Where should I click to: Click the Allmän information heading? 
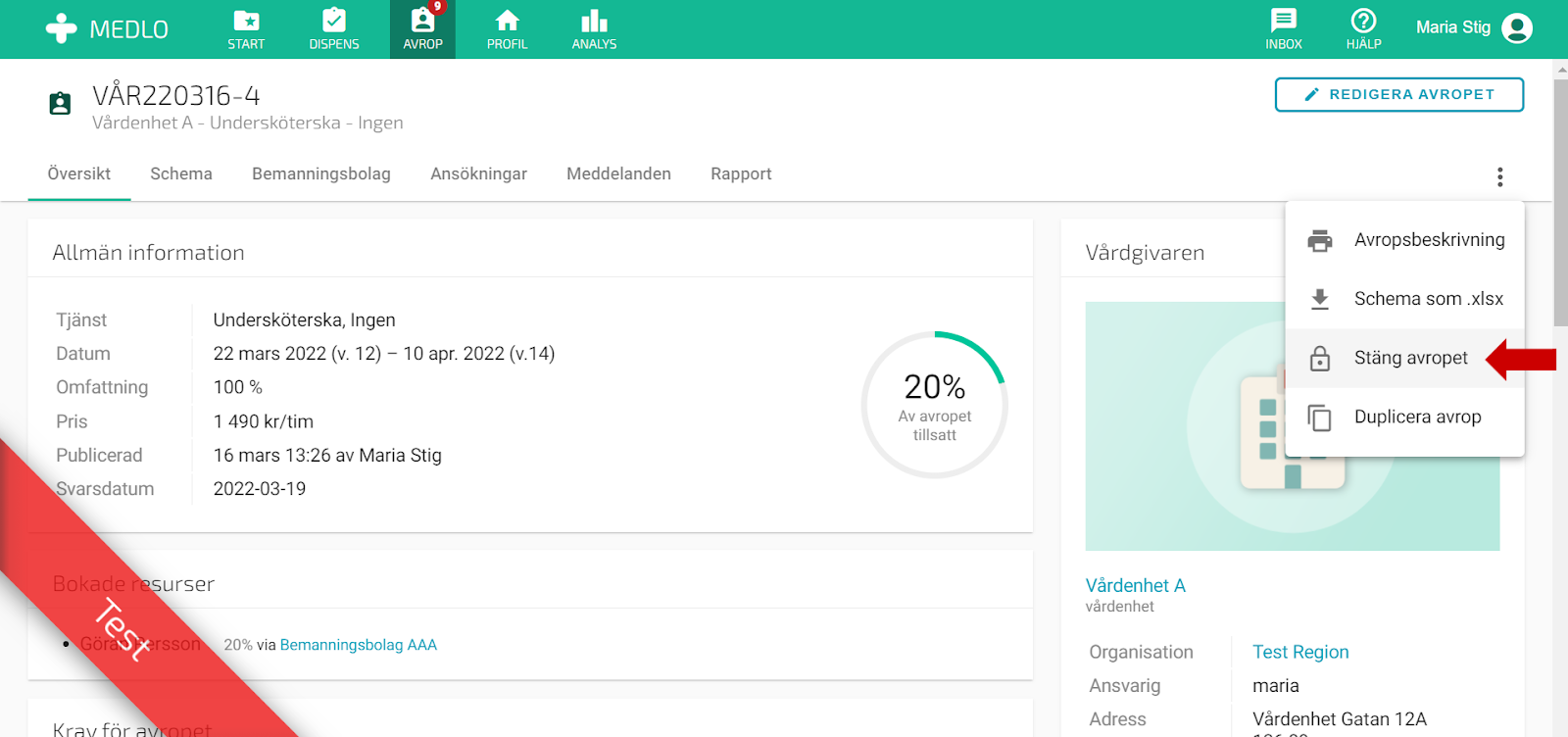(149, 253)
